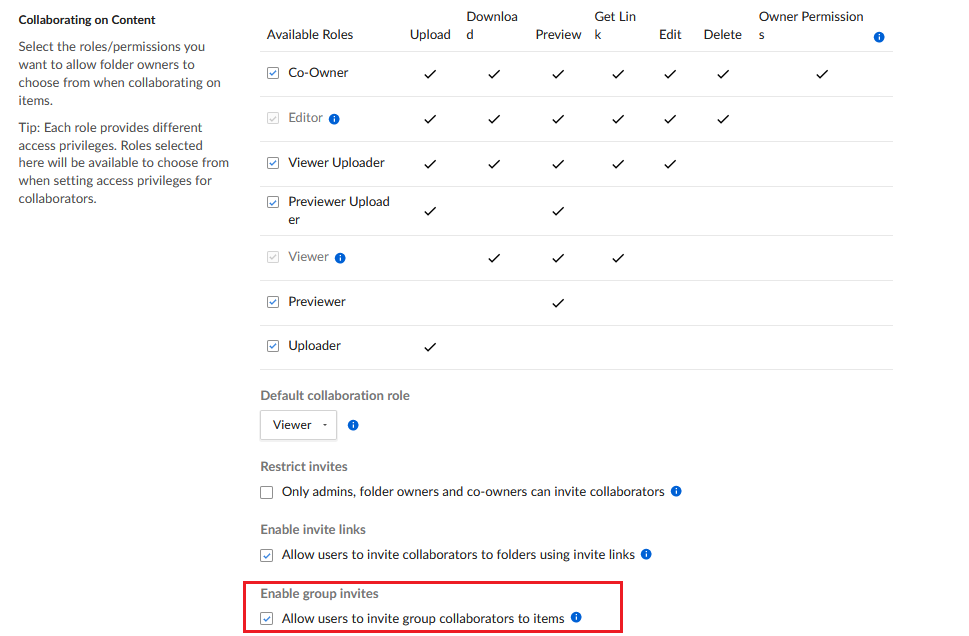
Task: Uncheck the Previewer role checkbox
Action: pos(273,302)
